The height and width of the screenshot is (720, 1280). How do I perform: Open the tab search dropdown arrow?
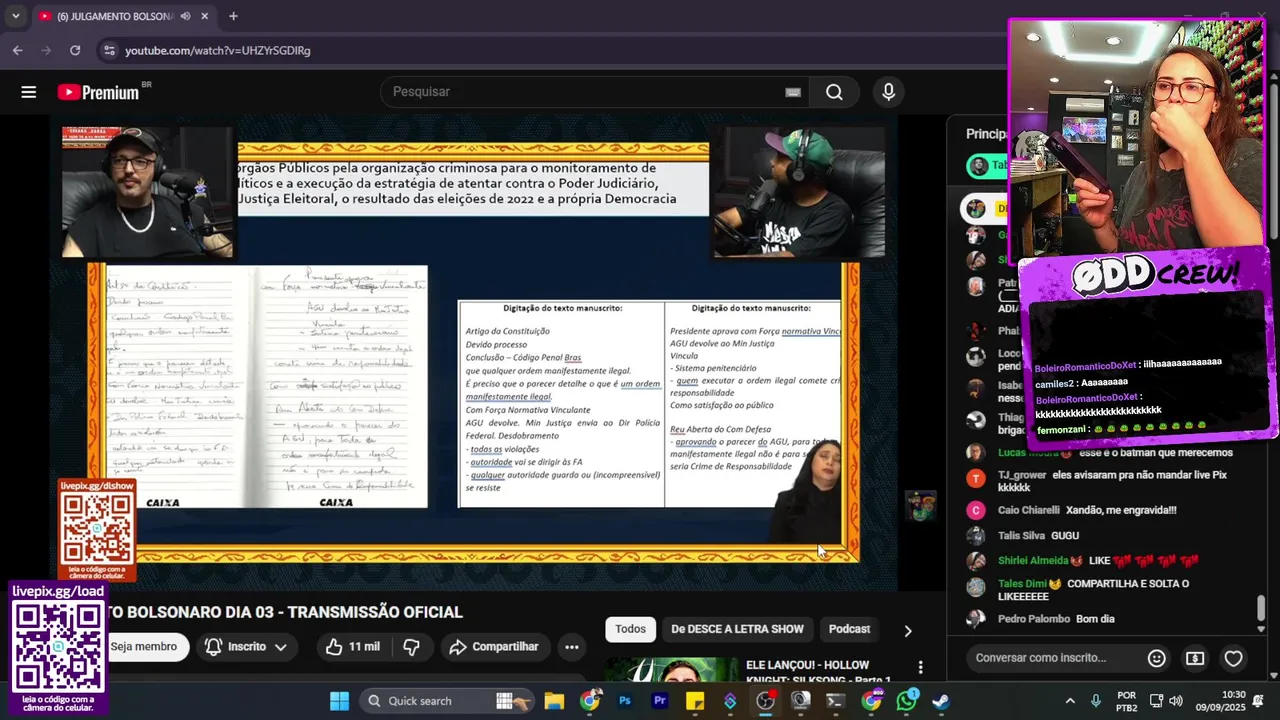pyautogui.click(x=15, y=16)
